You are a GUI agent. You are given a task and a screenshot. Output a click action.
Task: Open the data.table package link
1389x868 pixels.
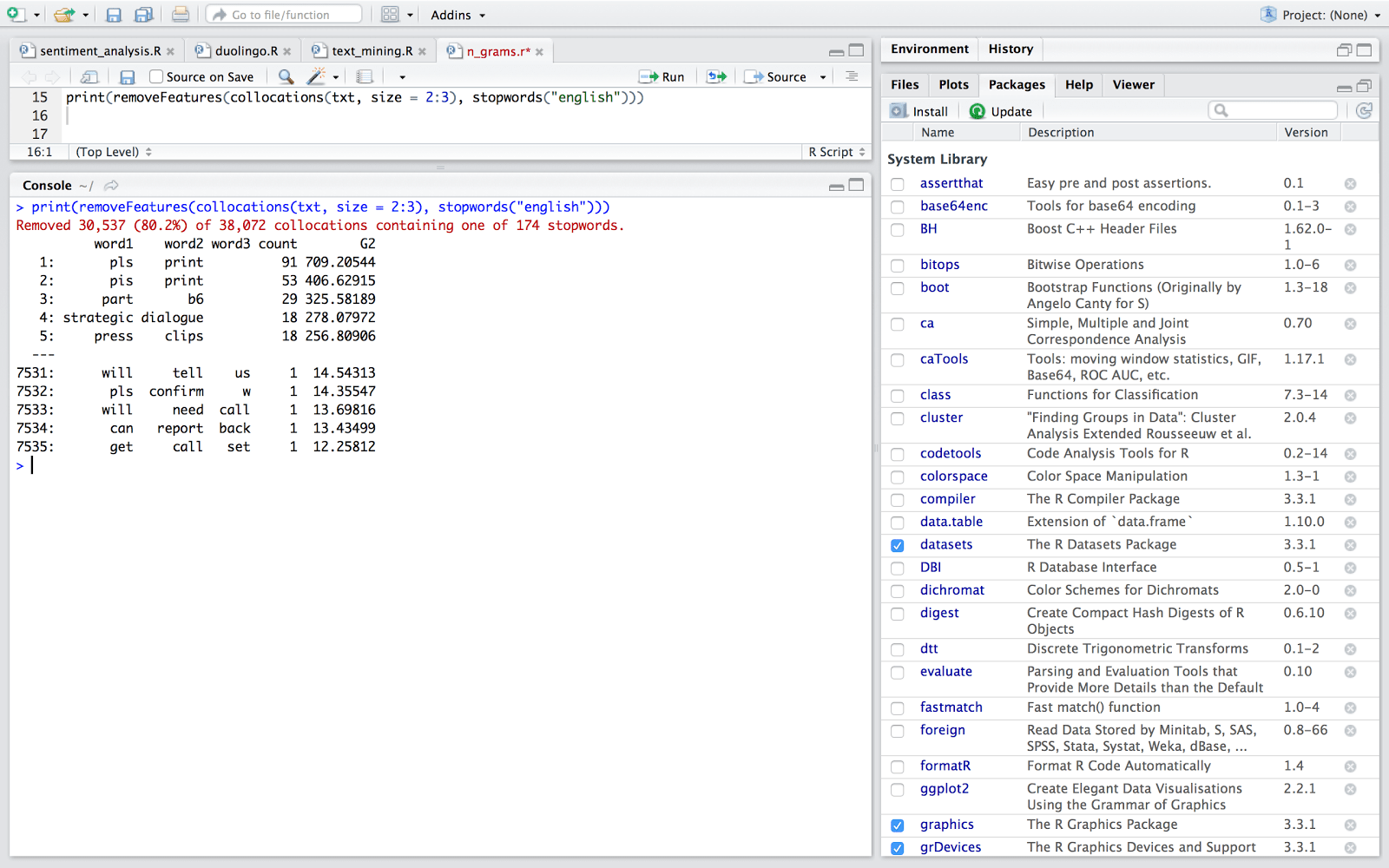click(x=951, y=522)
